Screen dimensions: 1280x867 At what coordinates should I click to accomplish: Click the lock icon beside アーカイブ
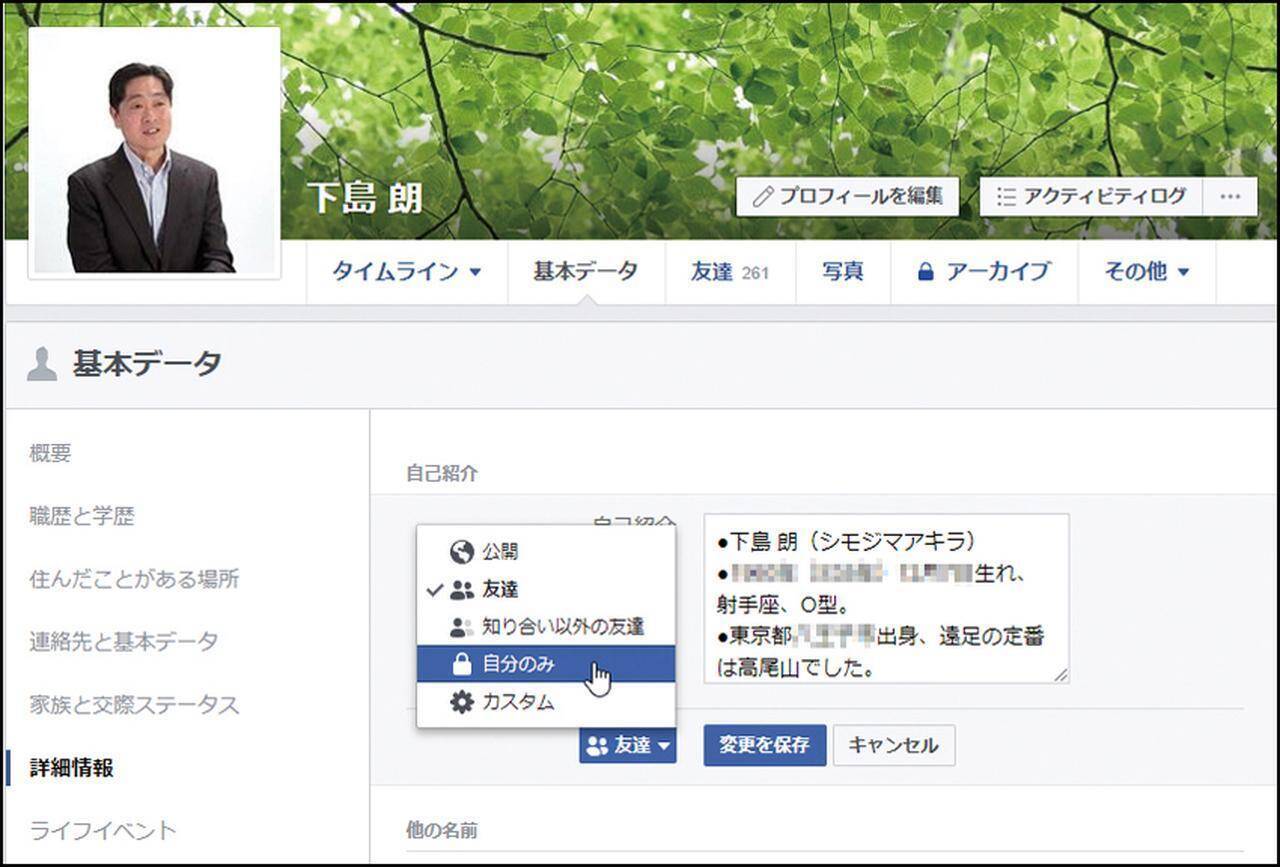(925, 272)
